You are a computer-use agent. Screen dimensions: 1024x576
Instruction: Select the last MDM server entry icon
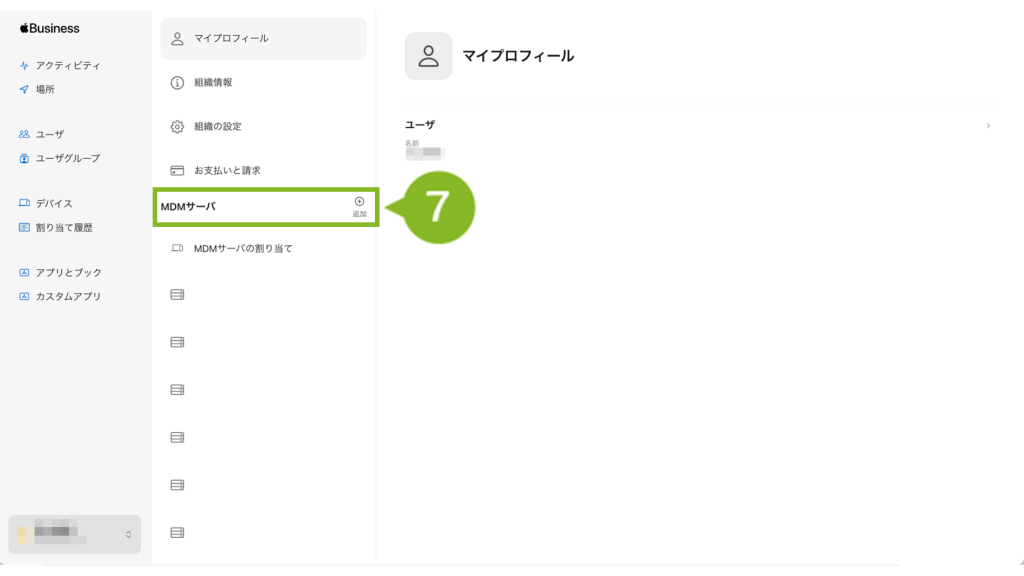177,533
